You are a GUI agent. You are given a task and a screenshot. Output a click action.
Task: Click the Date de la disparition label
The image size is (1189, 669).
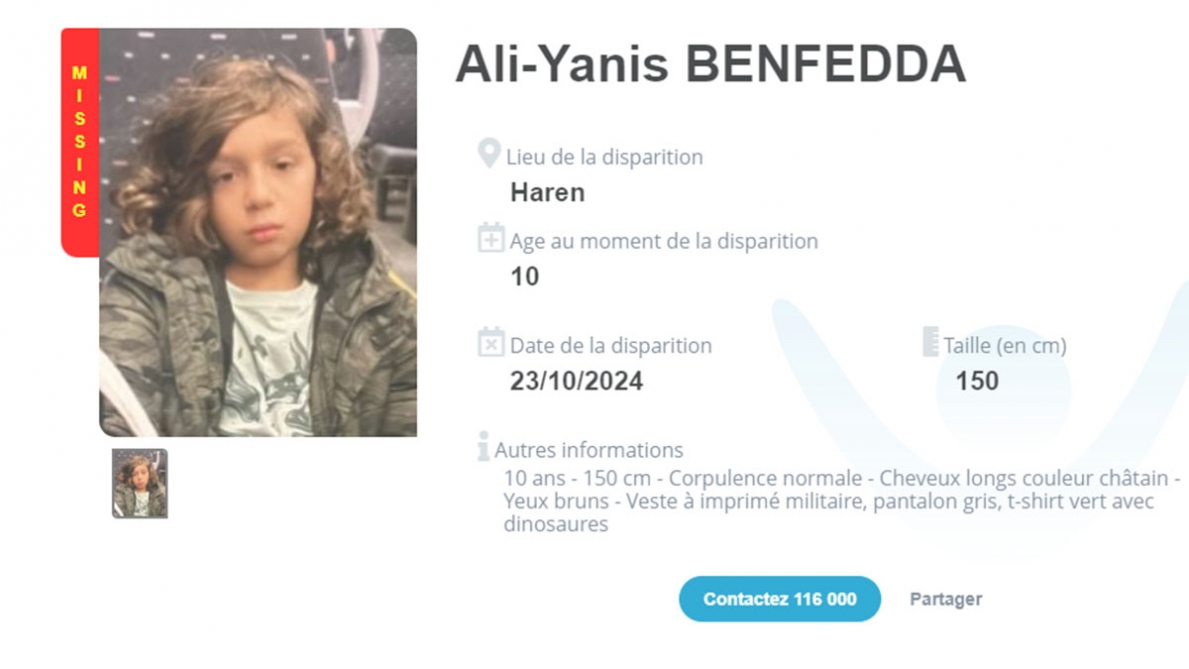[610, 346]
